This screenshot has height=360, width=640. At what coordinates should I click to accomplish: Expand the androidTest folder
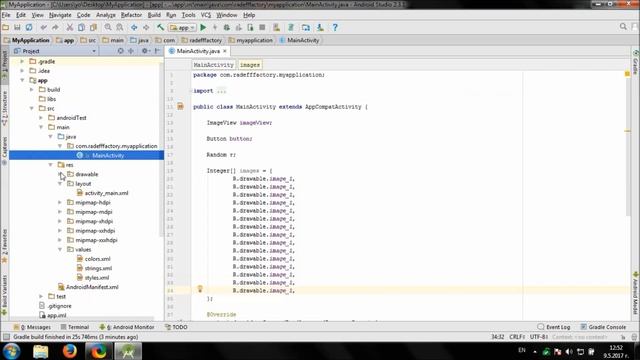point(41,118)
